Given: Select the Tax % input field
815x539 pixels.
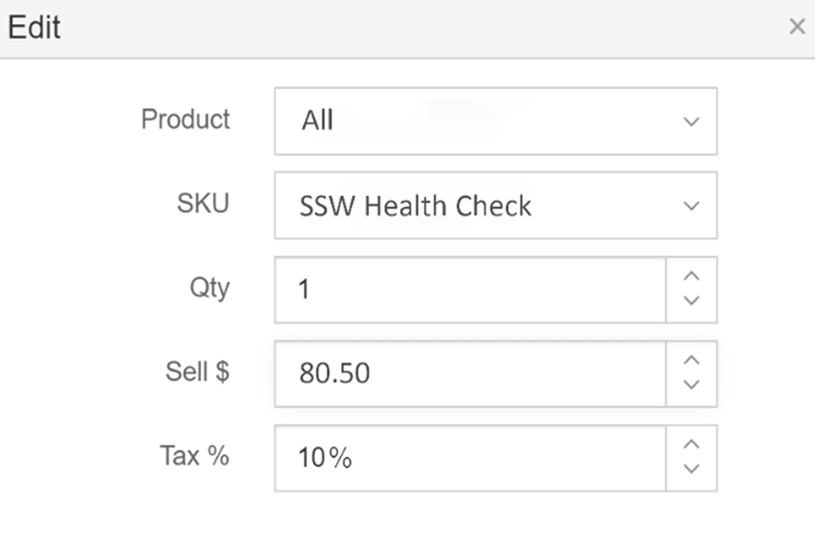Looking at the screenshot, I should click(470, 458).
